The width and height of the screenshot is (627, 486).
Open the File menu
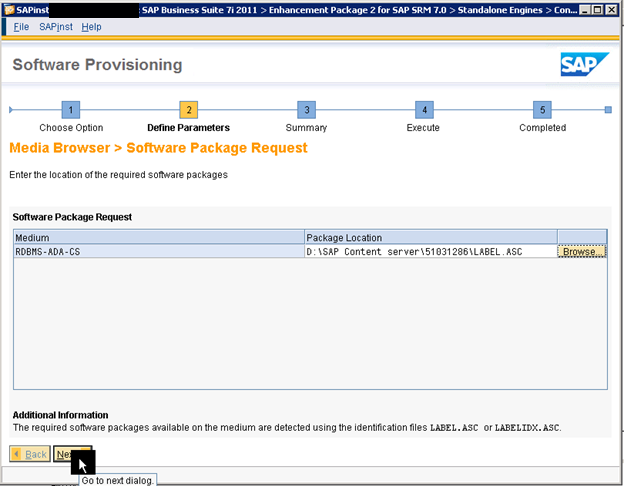pyautogui.click(x=21, y=27)
